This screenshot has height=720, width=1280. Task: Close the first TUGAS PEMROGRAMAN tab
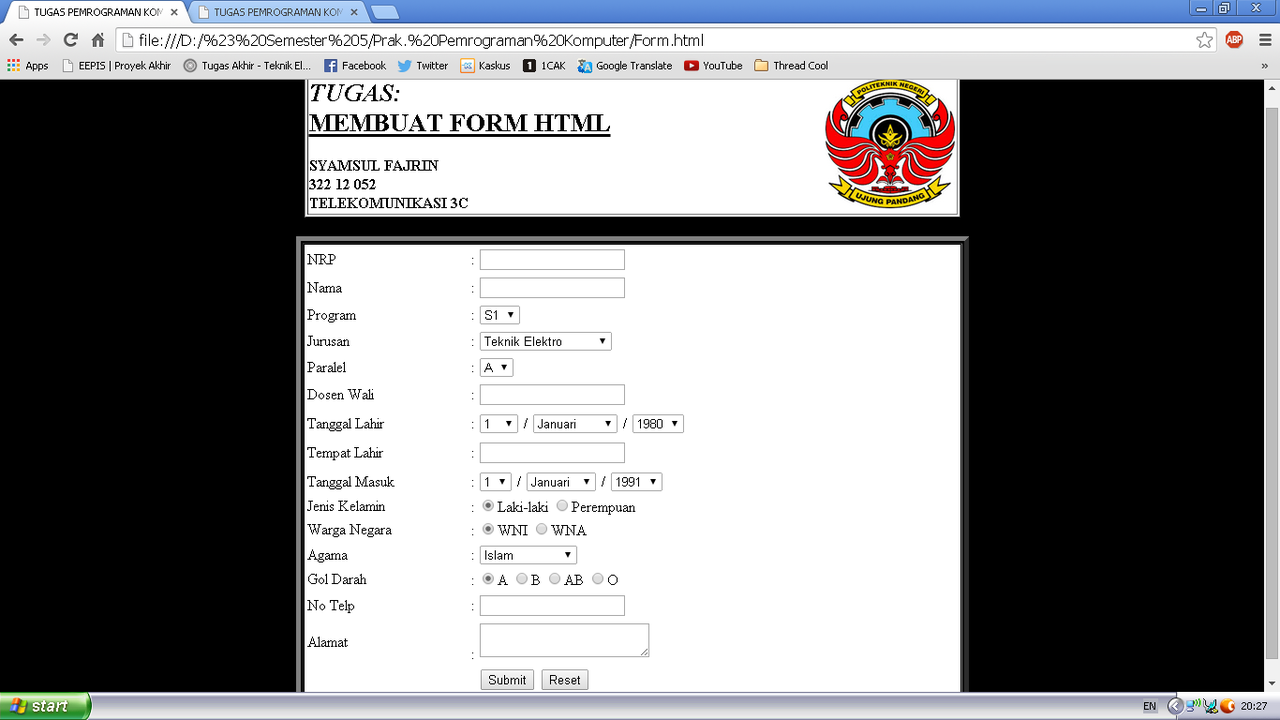173,12
